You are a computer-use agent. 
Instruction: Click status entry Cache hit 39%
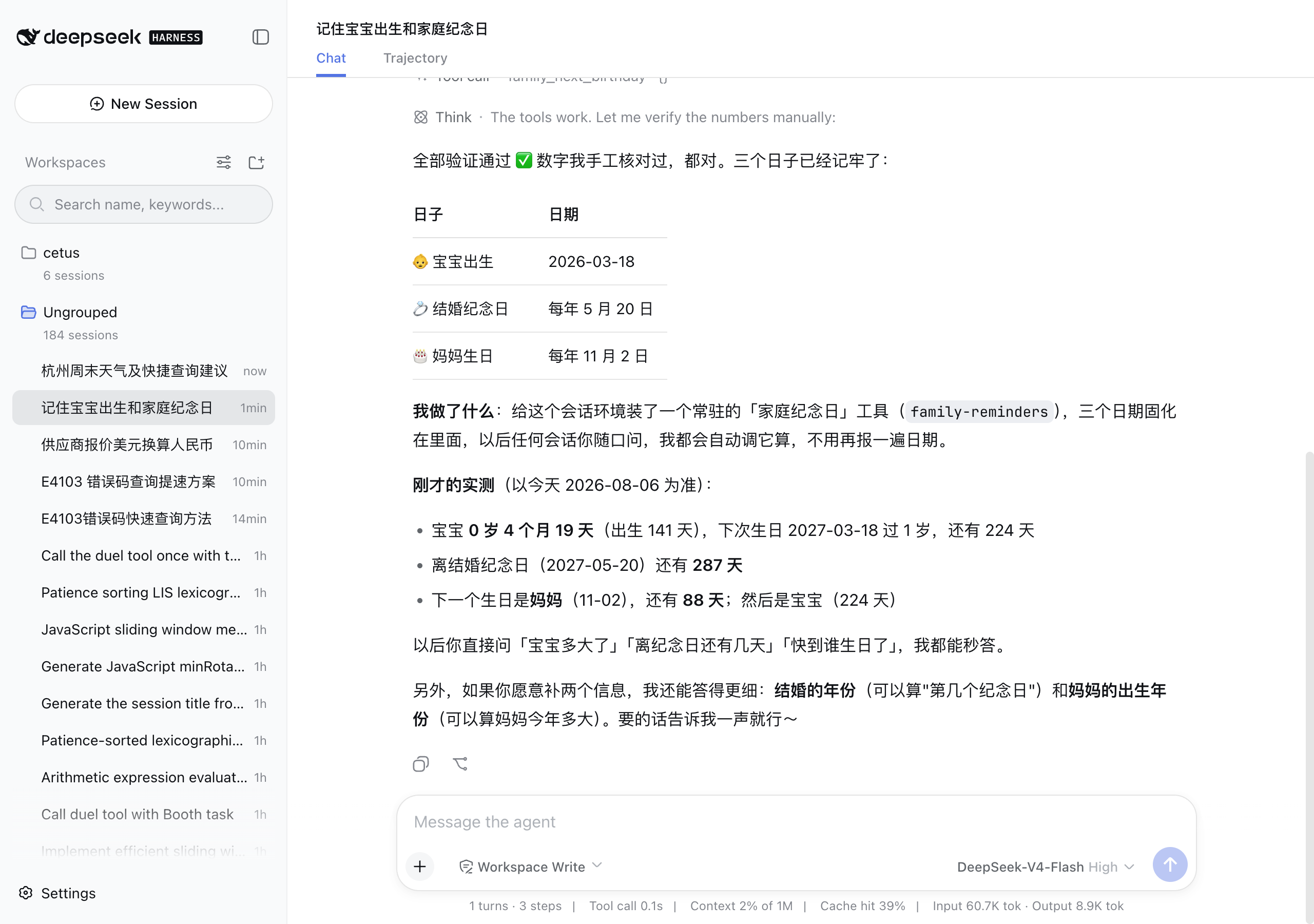click(x=862, y=906)
